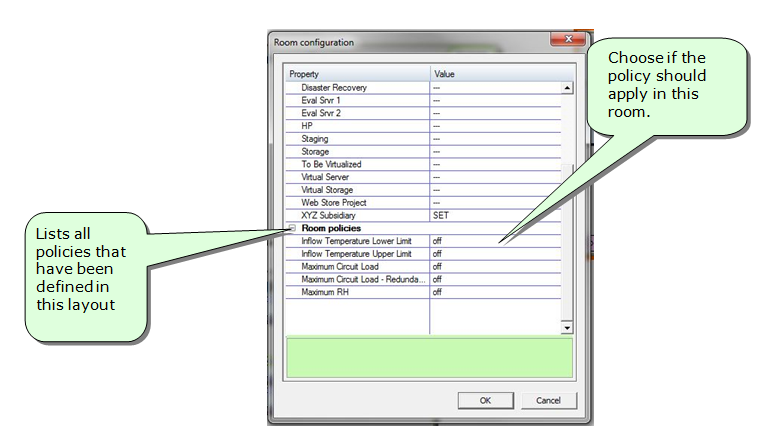The image size is (767, 447).
Task: Select the Virtual Storage property row
Action: pos(327,190)
